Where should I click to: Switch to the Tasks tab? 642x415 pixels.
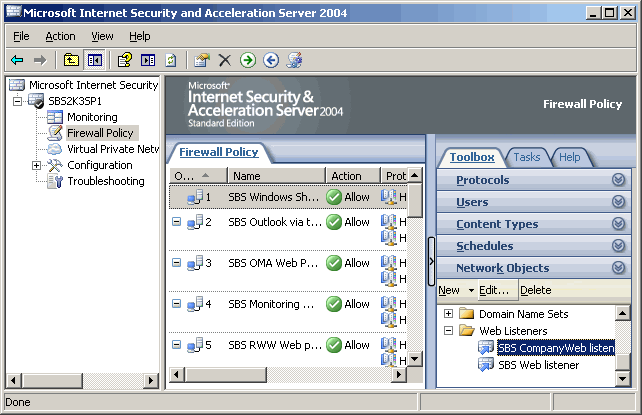click(527, 157)
